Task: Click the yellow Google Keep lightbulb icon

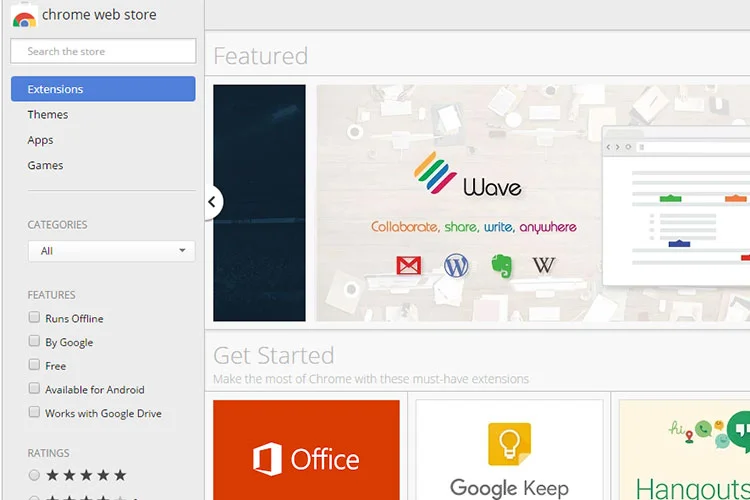Action: point(509,444)
